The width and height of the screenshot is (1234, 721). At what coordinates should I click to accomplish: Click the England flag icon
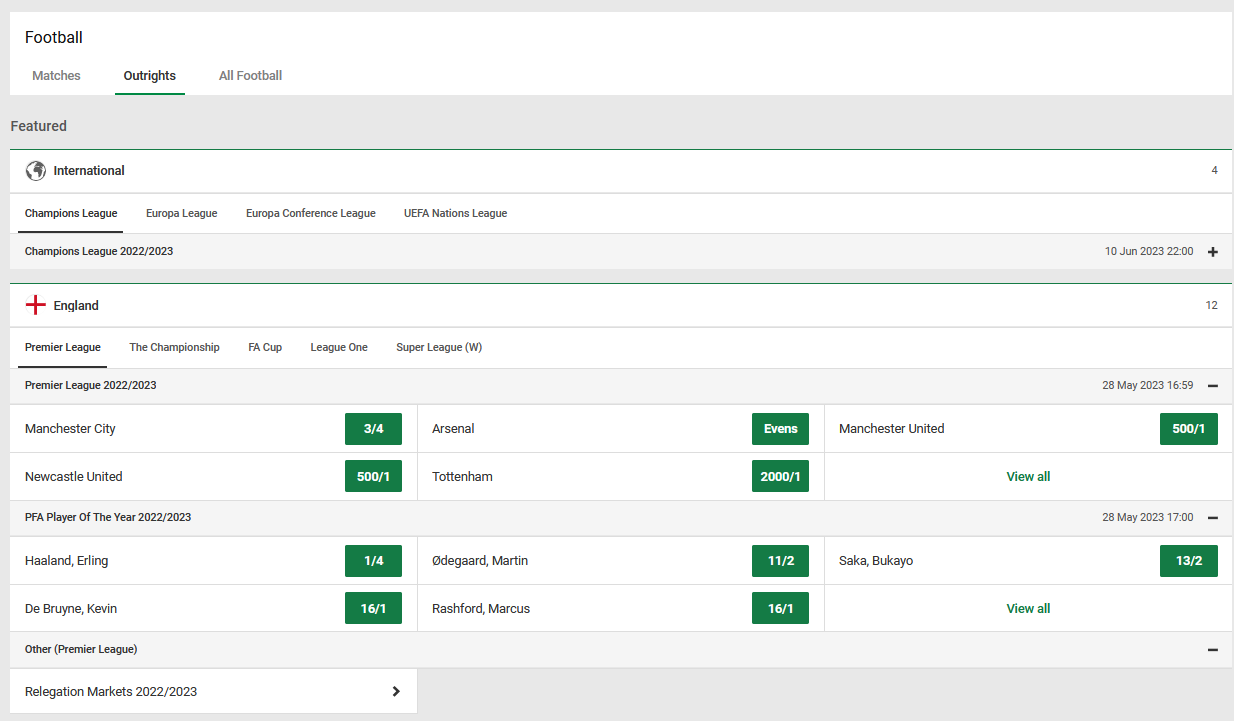(x=36, y=305)
